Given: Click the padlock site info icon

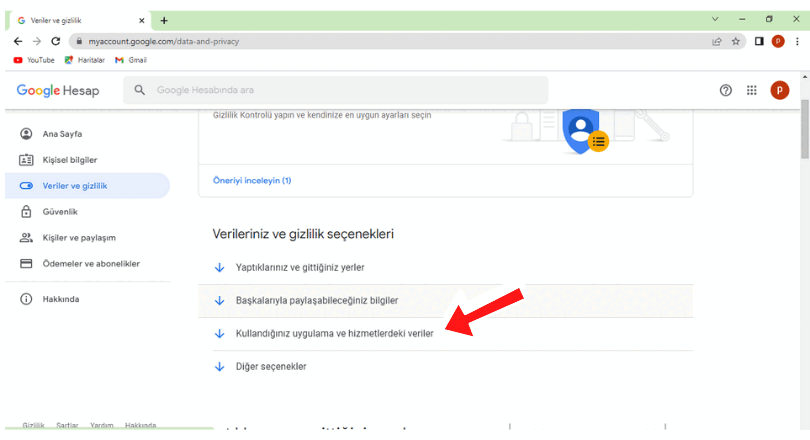Looking at the screenshot, I should pos(79,41).
